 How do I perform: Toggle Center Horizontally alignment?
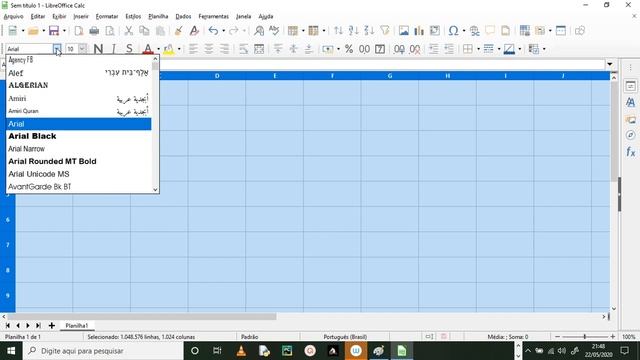pyautogui.click(x=209, y=49)
